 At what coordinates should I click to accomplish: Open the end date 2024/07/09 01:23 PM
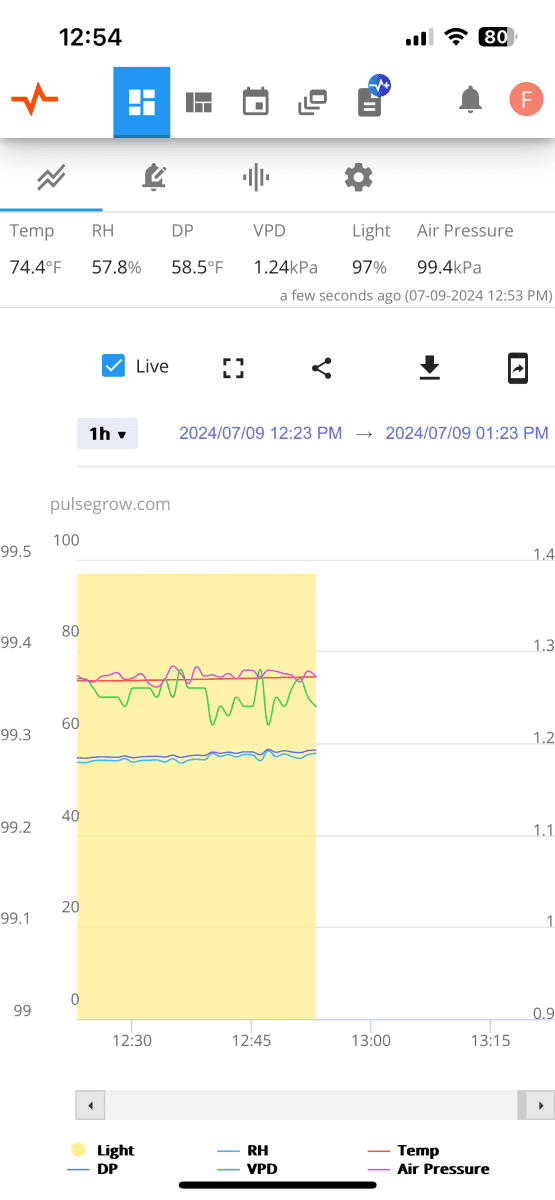click(467, 433)
